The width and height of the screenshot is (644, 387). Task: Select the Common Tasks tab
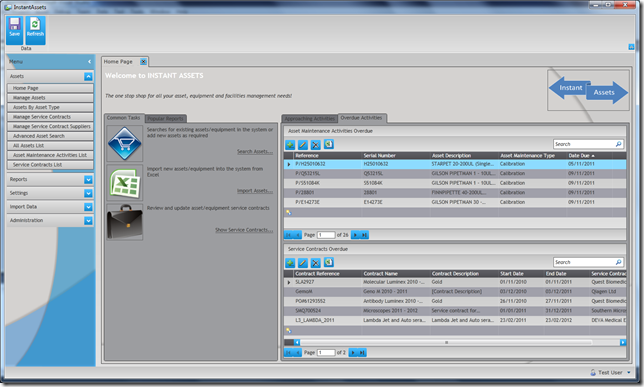point(124,118)
